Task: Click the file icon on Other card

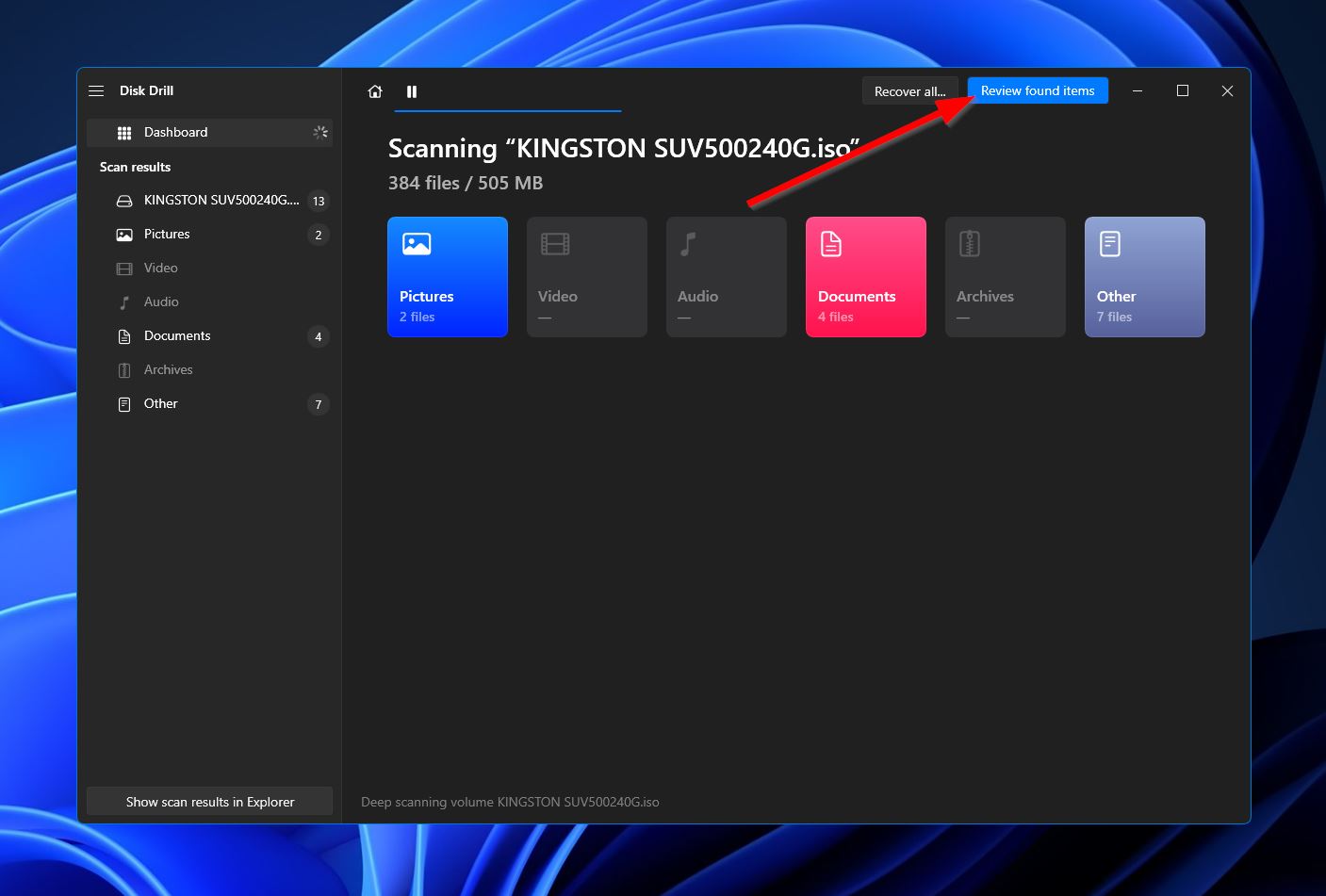Action: 1110,244
